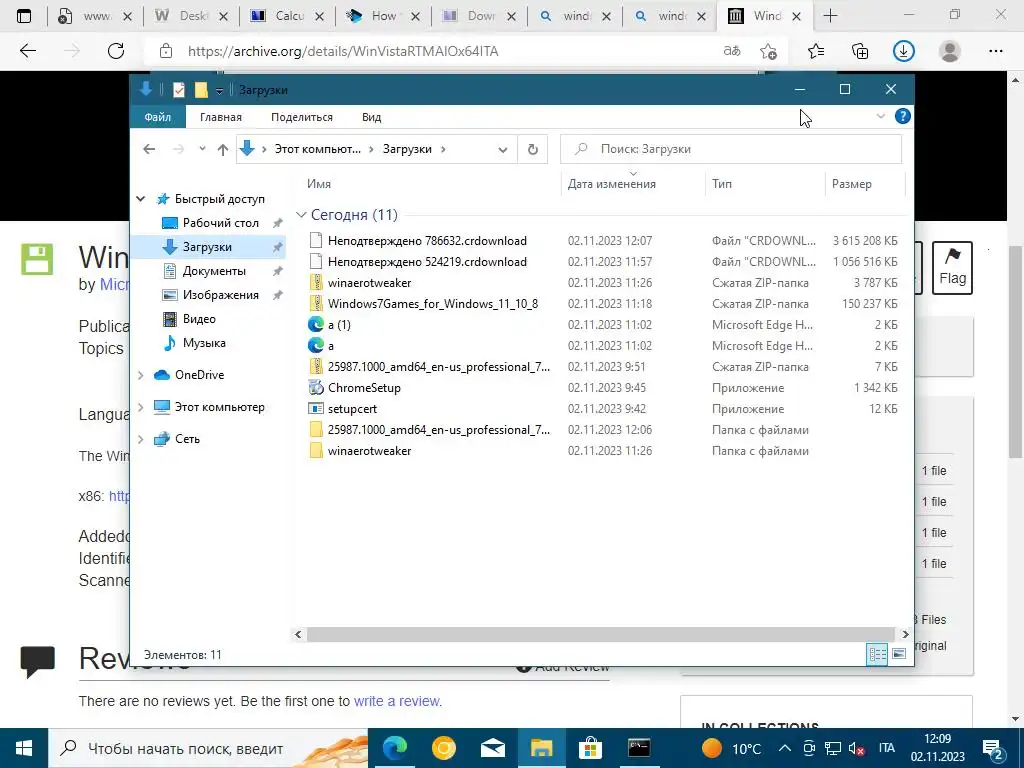Open address bar history dropdown

(x=503, y=150)
